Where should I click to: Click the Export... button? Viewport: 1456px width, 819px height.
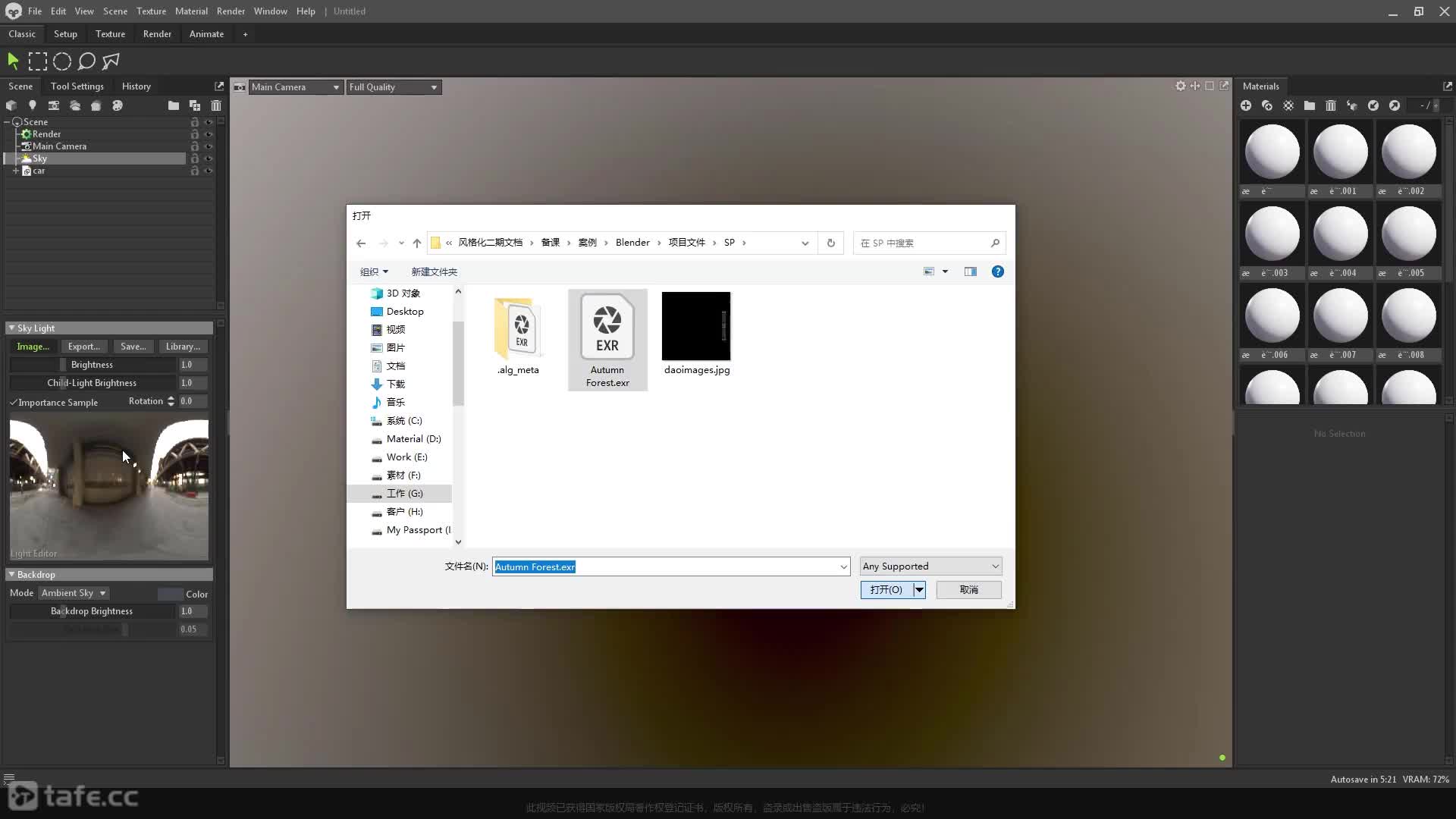pyautogui.click(x=83, y=347)
